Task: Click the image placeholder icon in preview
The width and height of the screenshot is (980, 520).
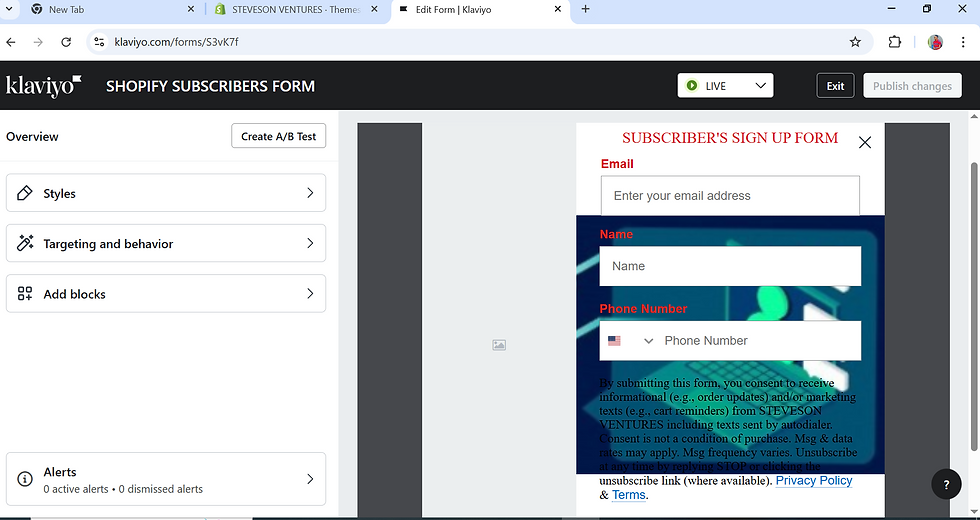Action: pos(499,345)
